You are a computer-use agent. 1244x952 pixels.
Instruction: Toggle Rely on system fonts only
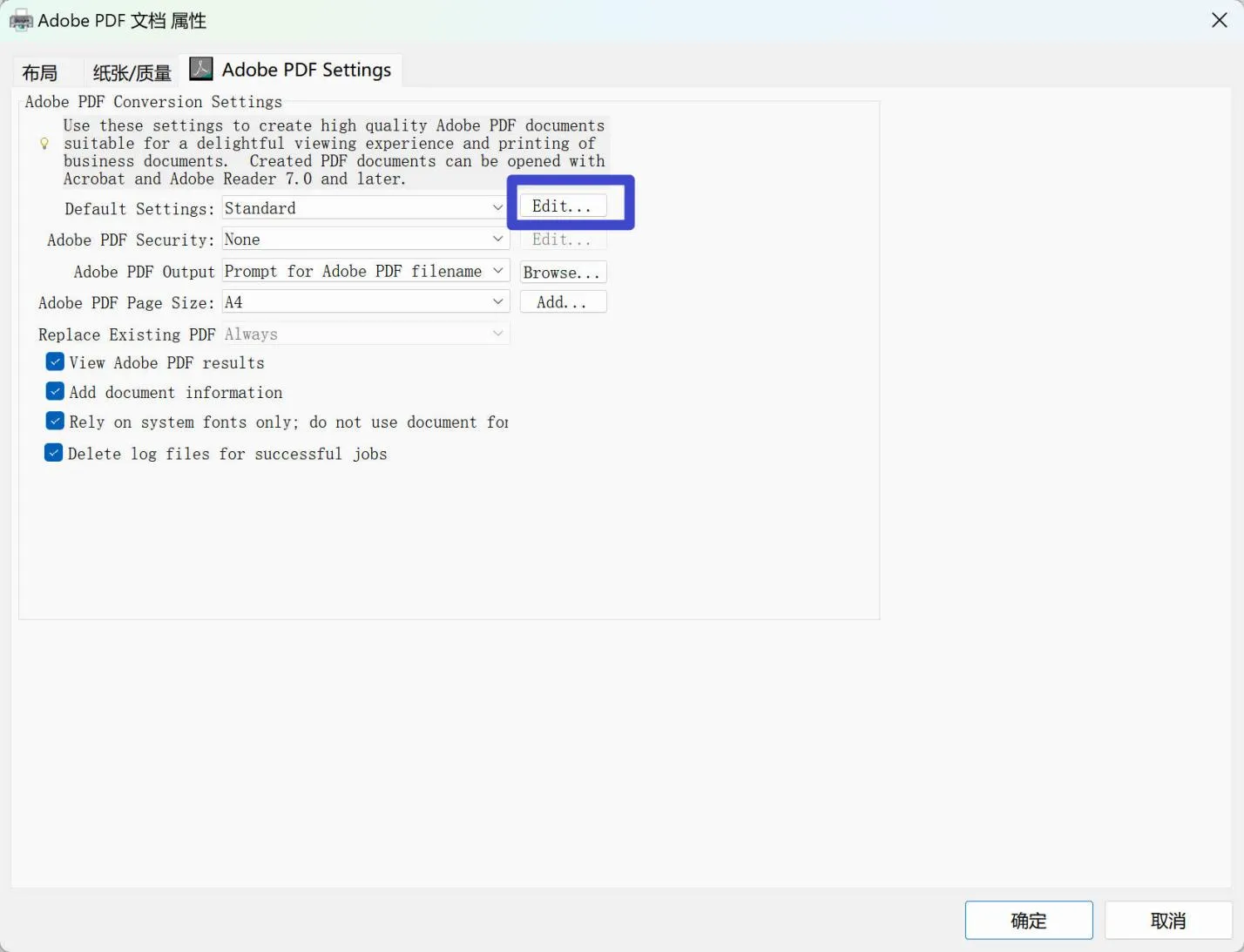tap(54, 421)
